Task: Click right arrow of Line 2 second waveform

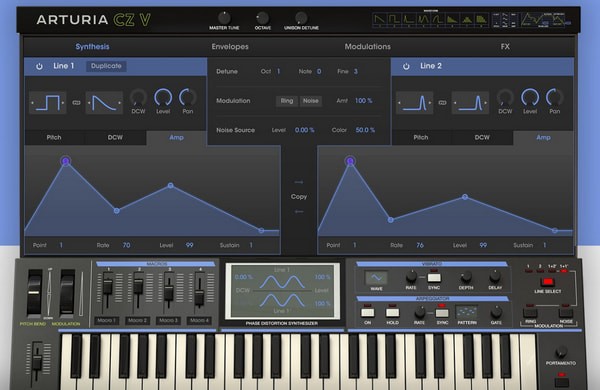Action: (486, 103)
